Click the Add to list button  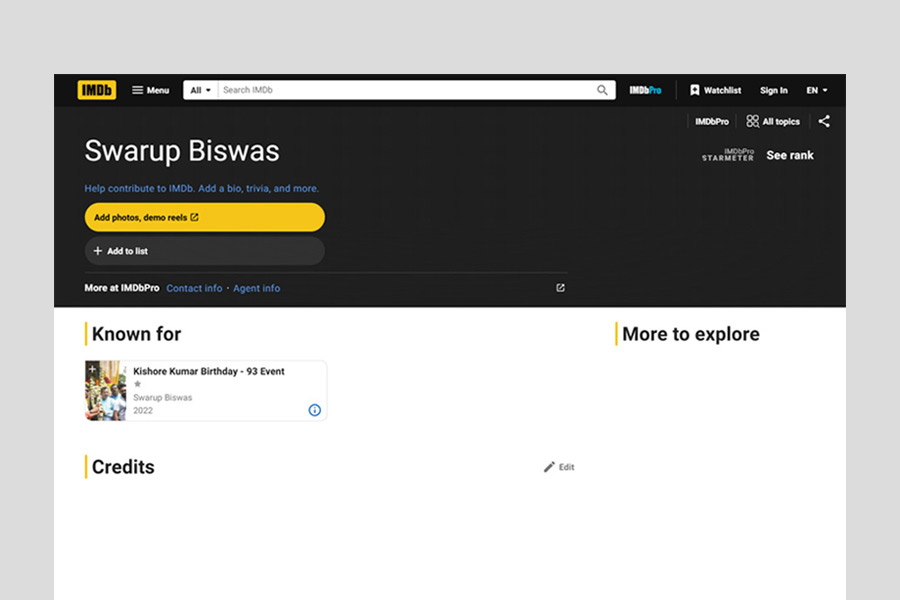(x=204, y=251)
